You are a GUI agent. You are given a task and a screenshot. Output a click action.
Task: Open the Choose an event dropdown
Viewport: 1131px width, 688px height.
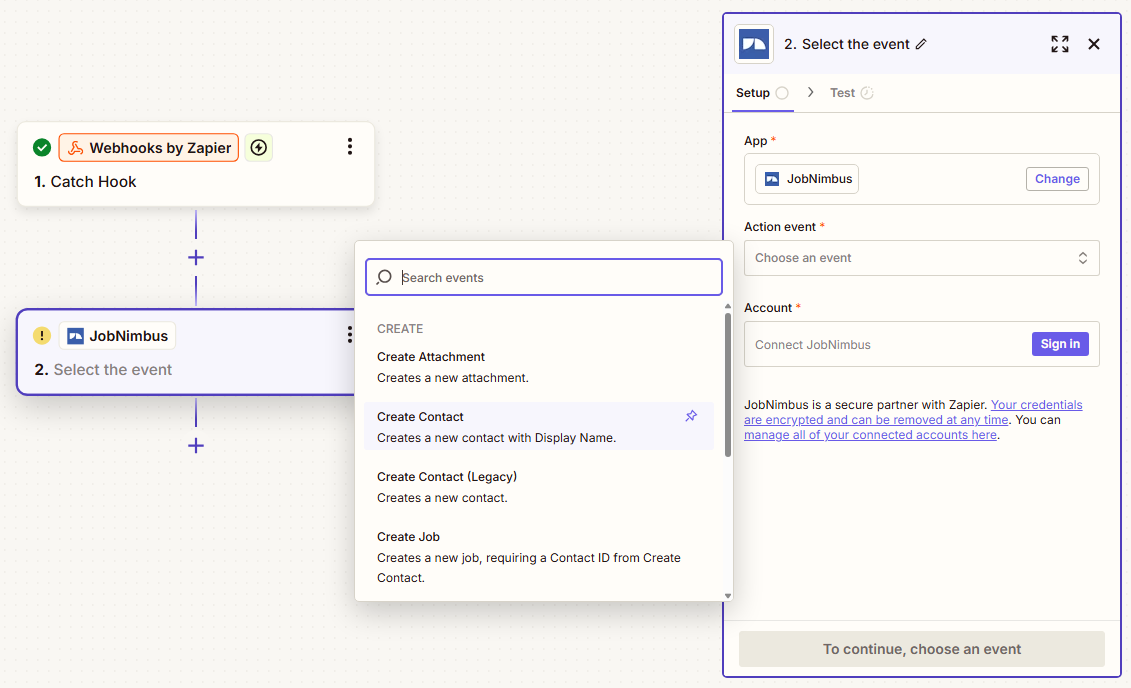[x=921, y=258]
